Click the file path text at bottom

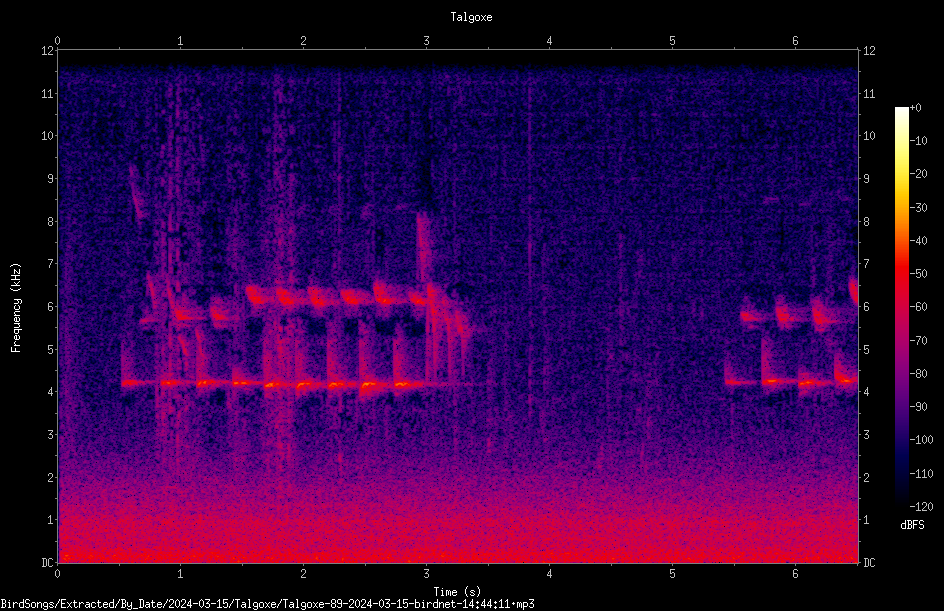point(267,604)
